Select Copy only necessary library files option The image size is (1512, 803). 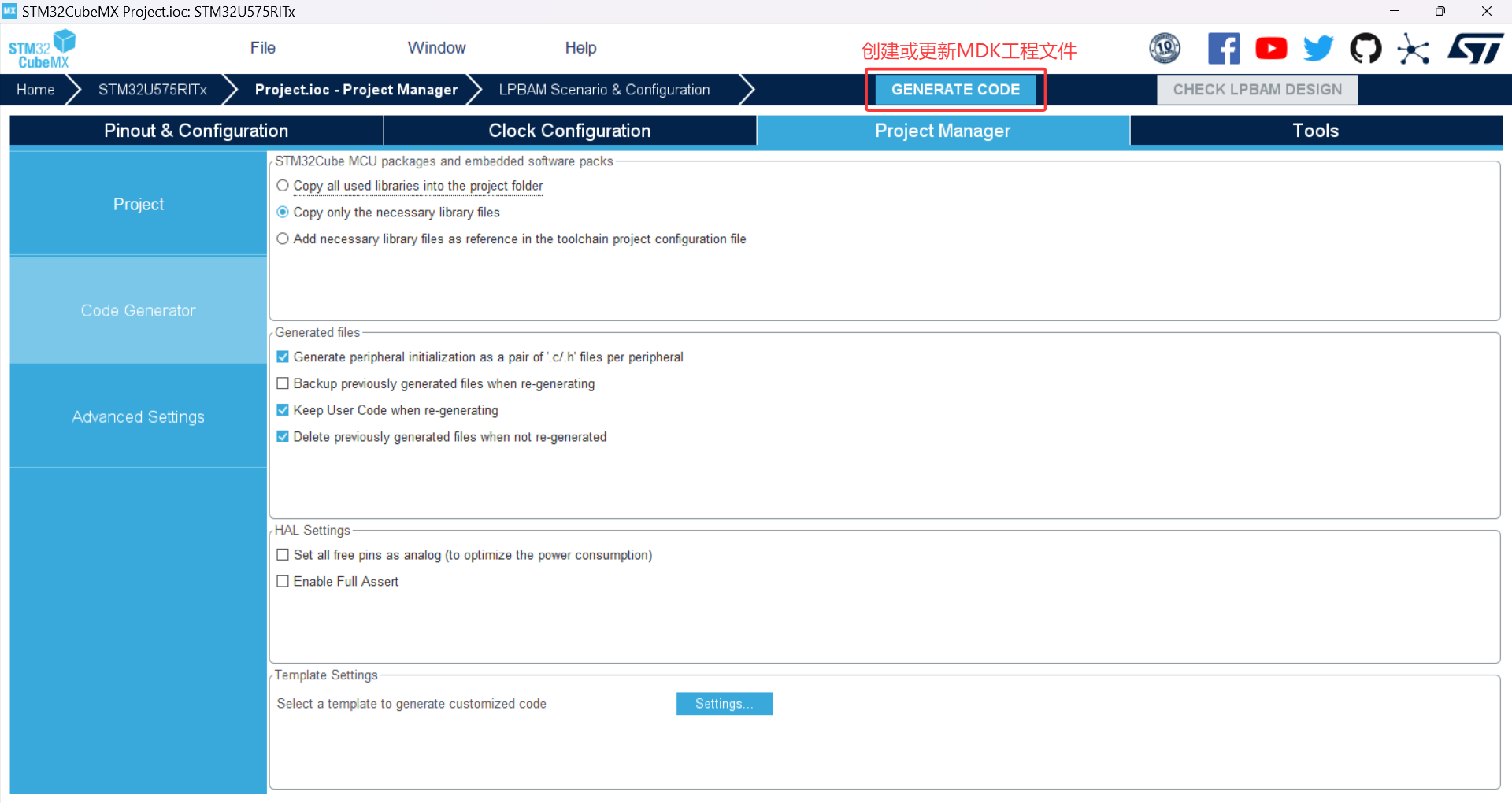pyautogui.click(x=283, y=213)
